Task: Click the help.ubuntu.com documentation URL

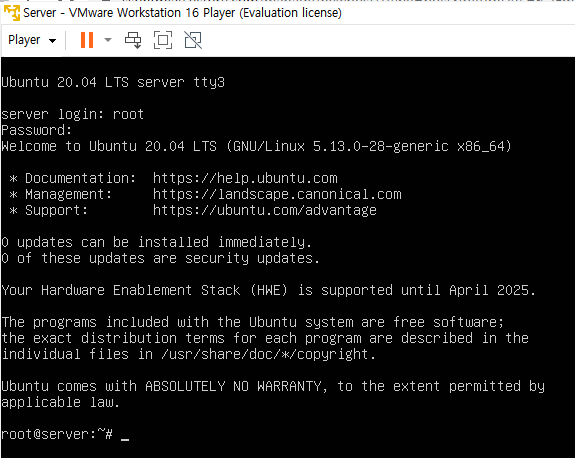Action: point(245,178)
